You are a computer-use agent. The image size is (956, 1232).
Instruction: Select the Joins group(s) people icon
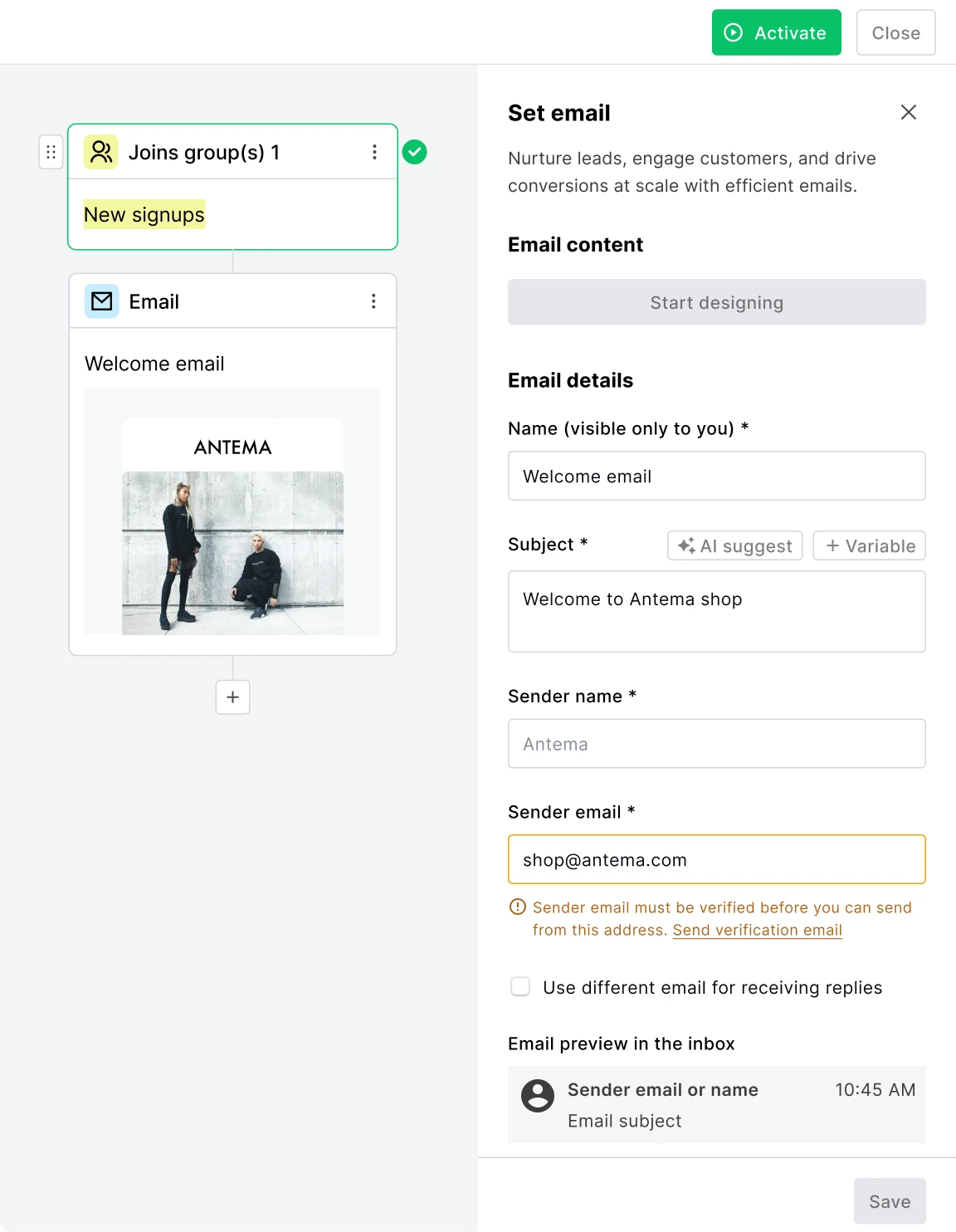click(x=101, y=152)
